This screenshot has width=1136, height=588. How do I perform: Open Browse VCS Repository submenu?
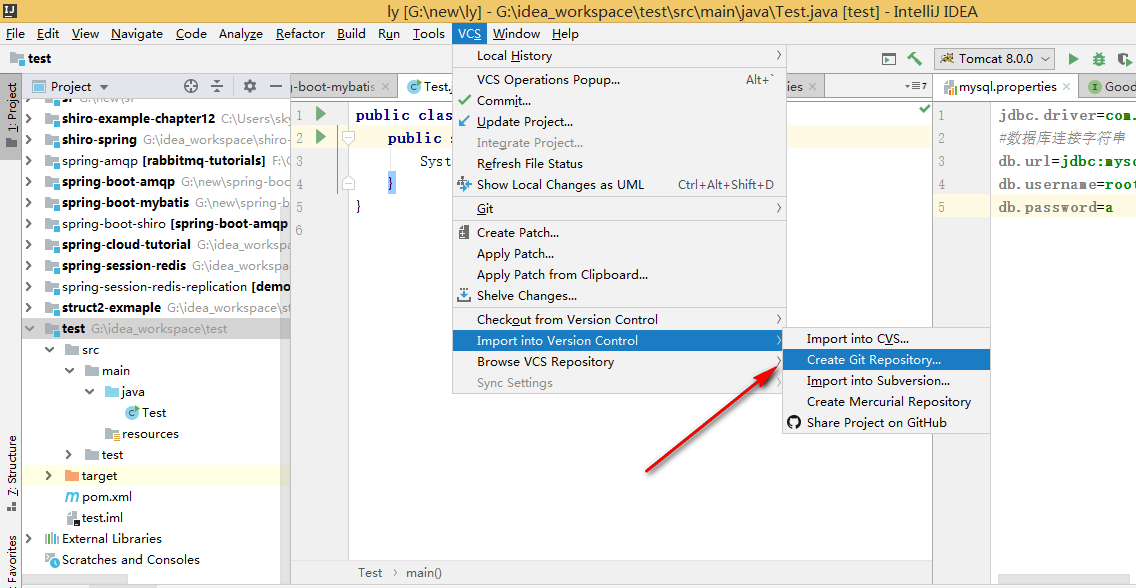tap(619, 361)
